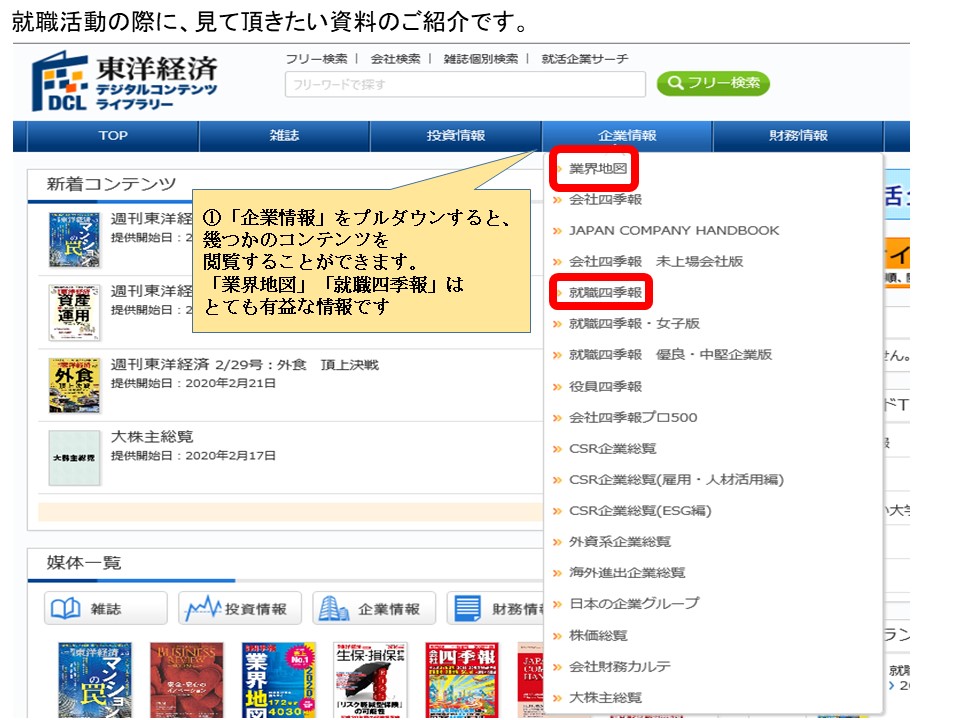
Task: Select 大株主総覧 in the dropdown menu
Action: tap(606, 697)
